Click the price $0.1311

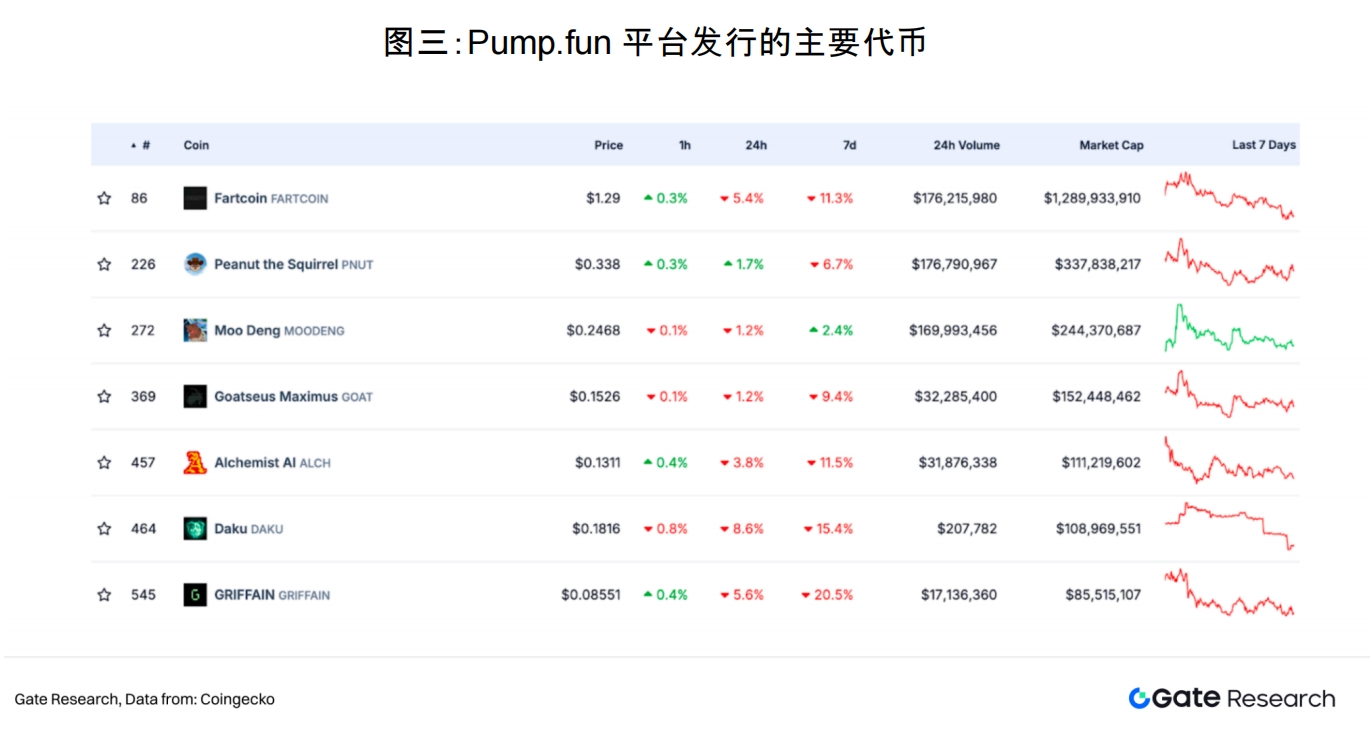(597, 462)
